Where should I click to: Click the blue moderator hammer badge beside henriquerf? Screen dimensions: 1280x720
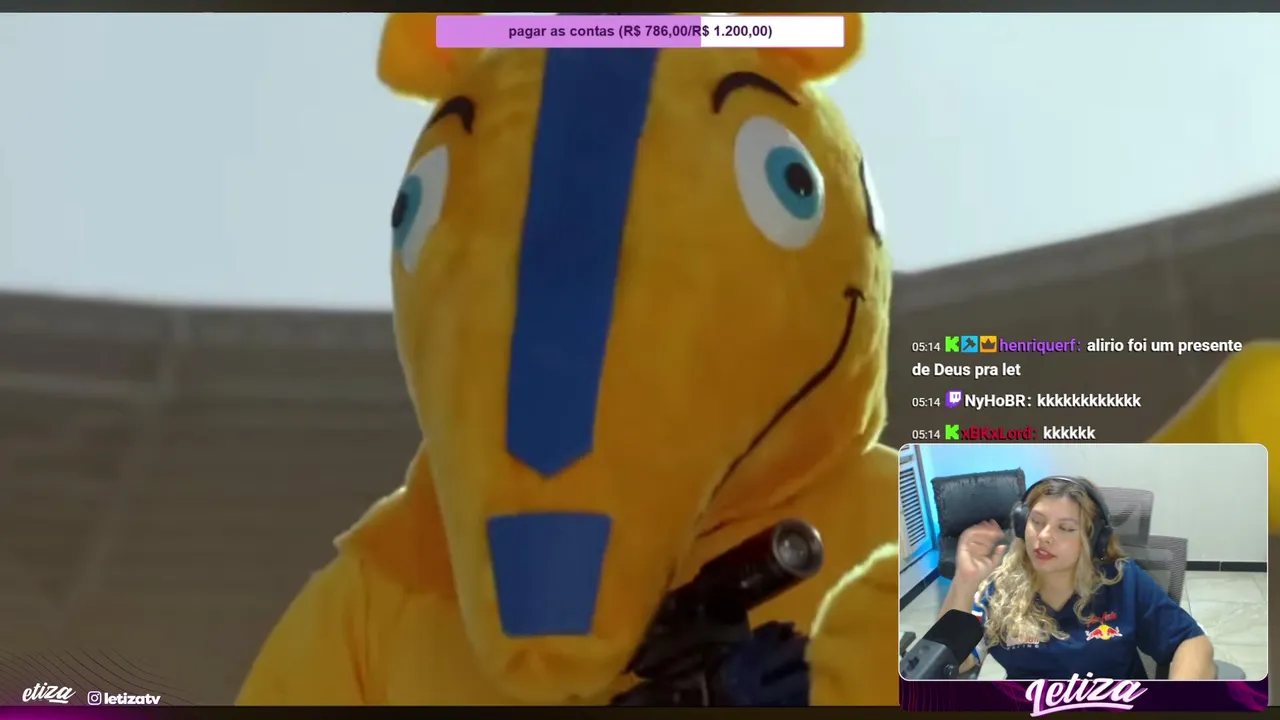click(x=969, y=344)
